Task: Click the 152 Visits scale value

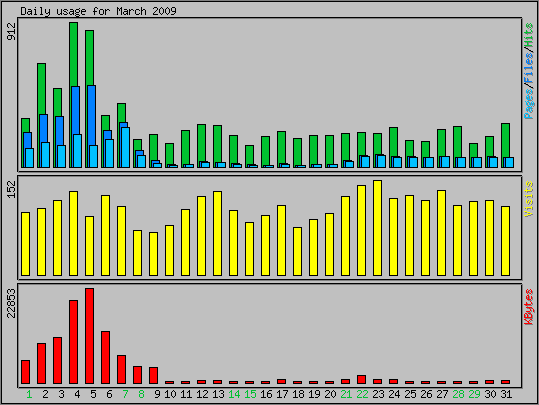Action: (x=12, y=189)
